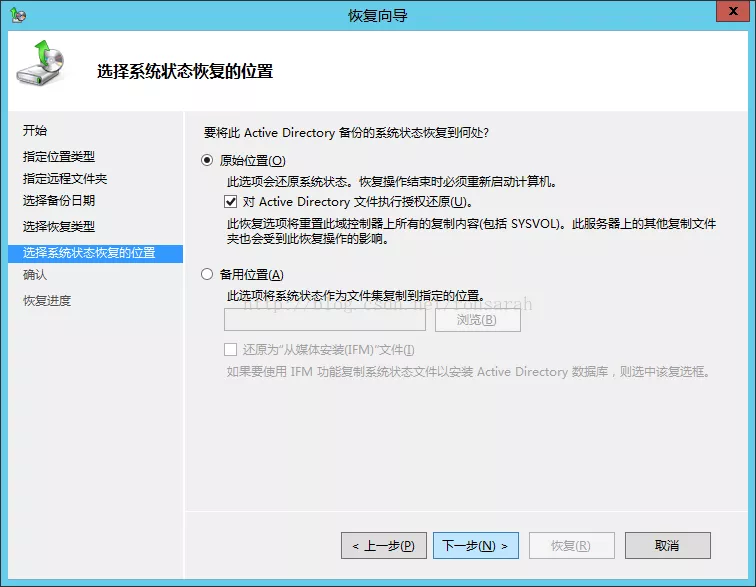The width and height of the screenshot is (756, 587).
Task: Select the 备用位置(A) radio button
Action: coord(208,275)
